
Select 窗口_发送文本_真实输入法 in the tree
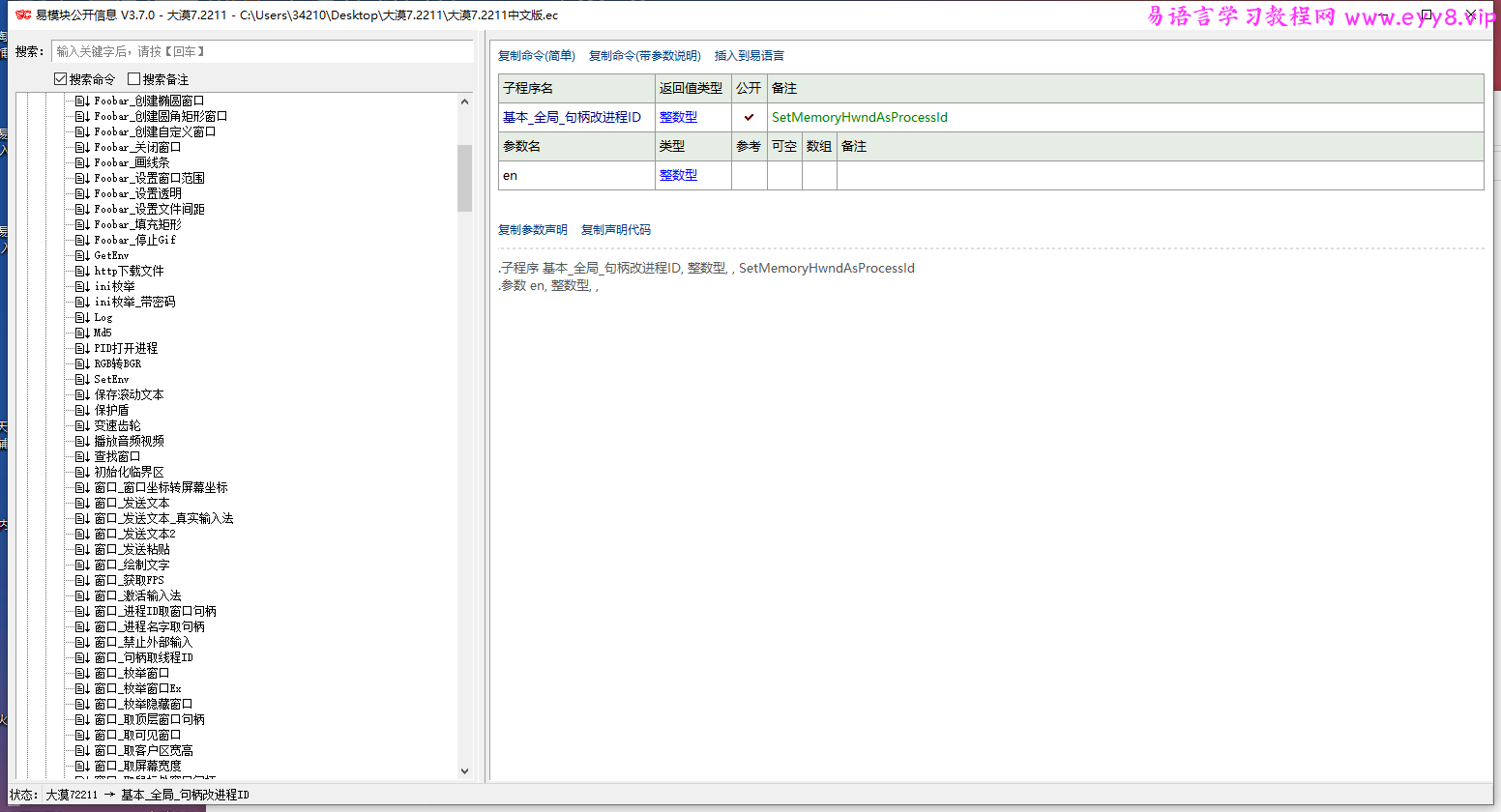point(163,518)
